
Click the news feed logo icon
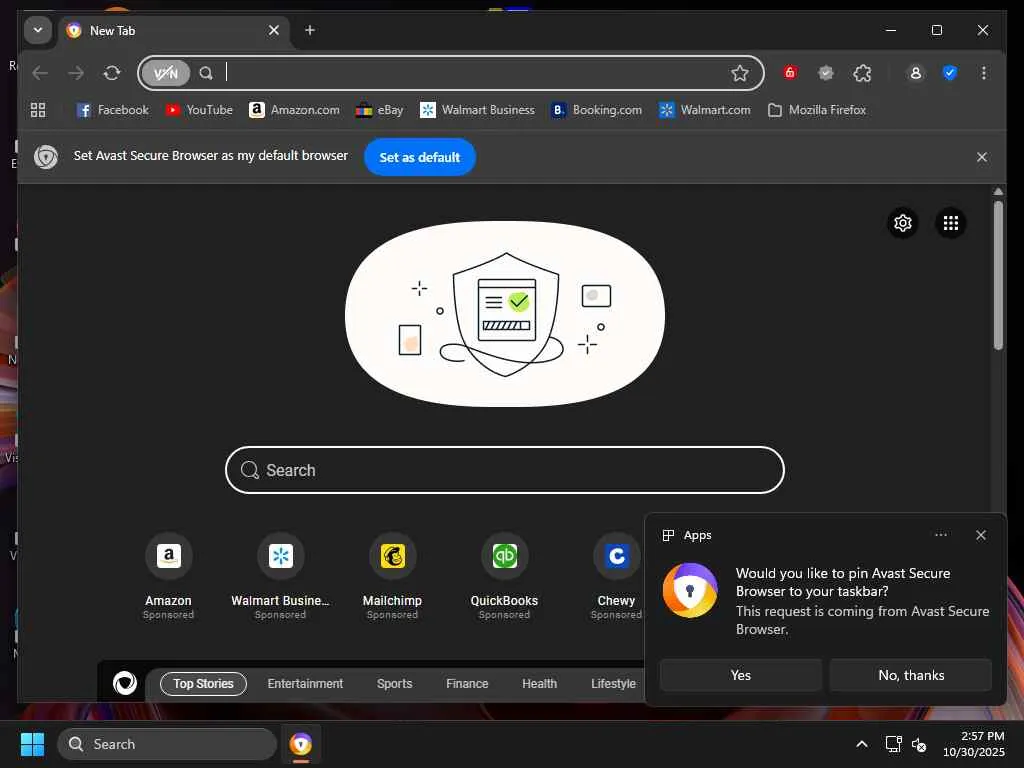point(125,683)
